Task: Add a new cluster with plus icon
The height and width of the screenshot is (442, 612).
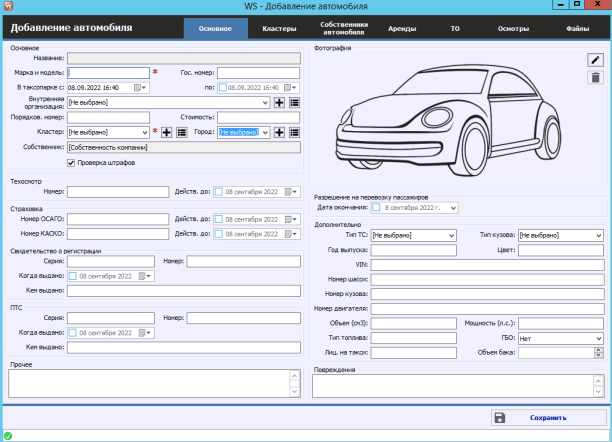Action: click(167, 132)
